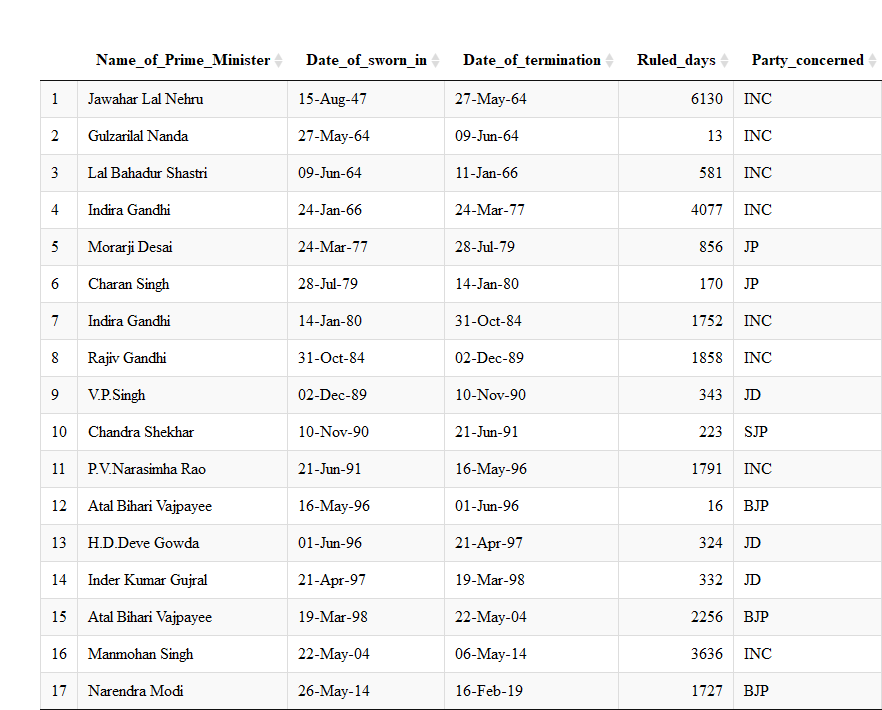This screenshot has width=882, height=710.
Task: Sort table by Name_of_Prime_Minister header text
Action: [x=183, y=61]
